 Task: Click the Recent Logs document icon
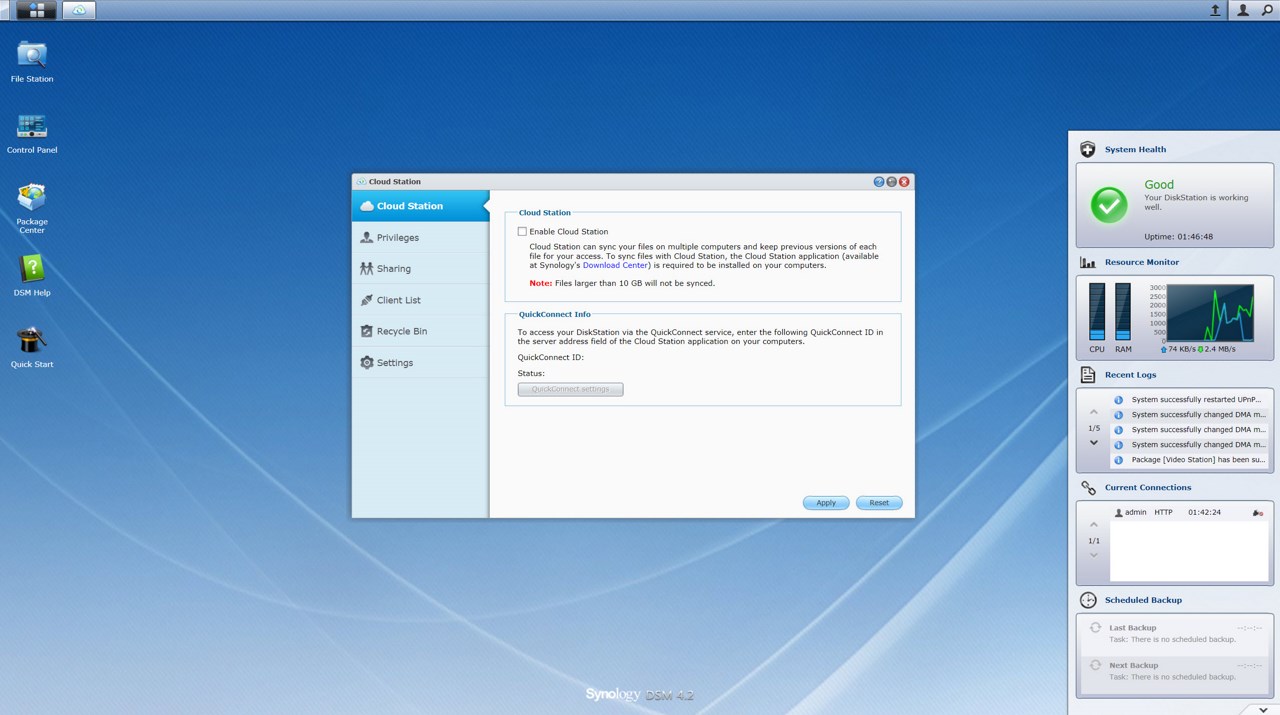coord(1088,375)
